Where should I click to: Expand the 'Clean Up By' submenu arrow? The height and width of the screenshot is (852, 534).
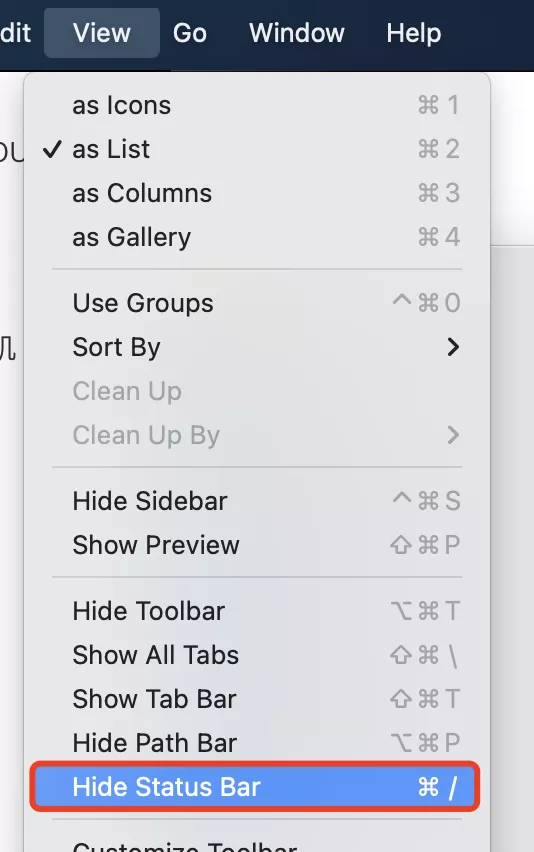(x=453, y=435)
